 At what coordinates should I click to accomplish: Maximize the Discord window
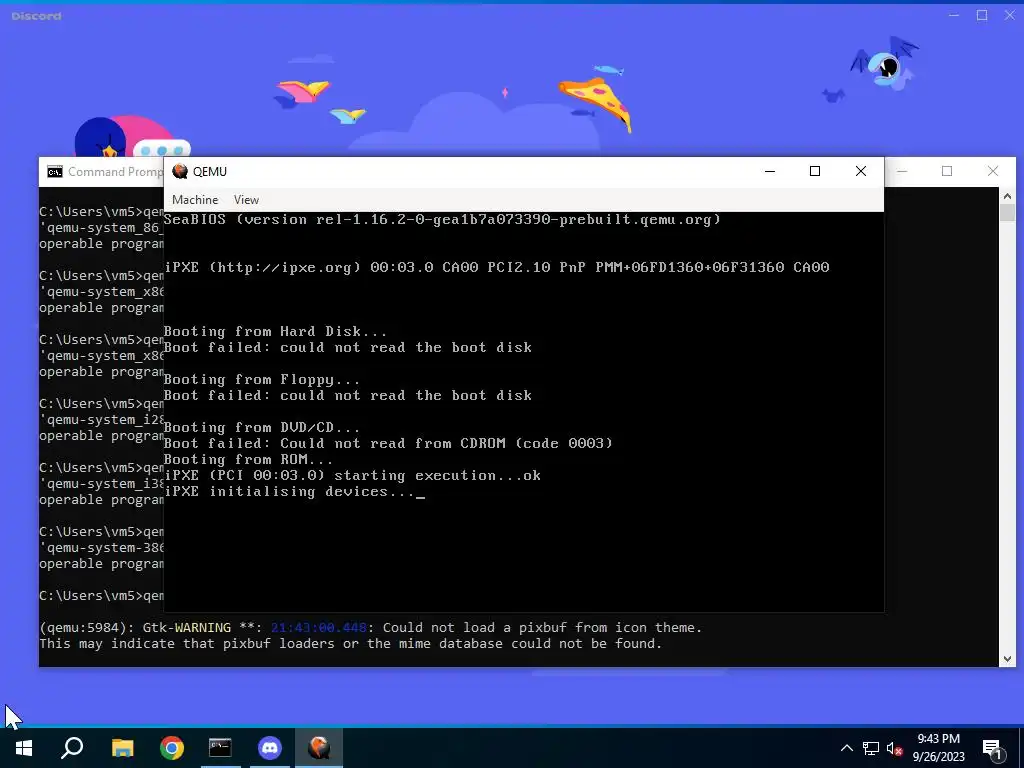982,15
